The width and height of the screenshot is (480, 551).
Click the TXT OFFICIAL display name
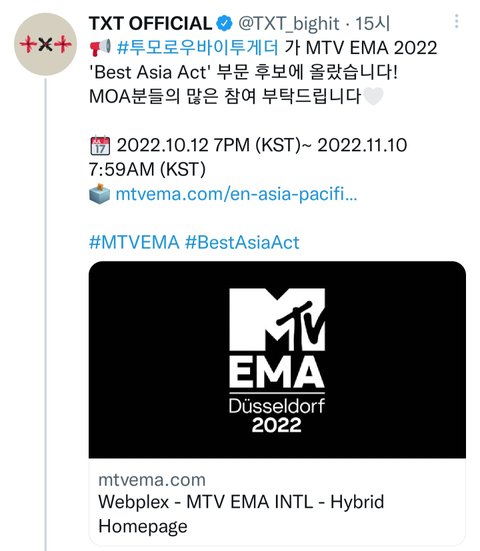(x=151, y=24)
